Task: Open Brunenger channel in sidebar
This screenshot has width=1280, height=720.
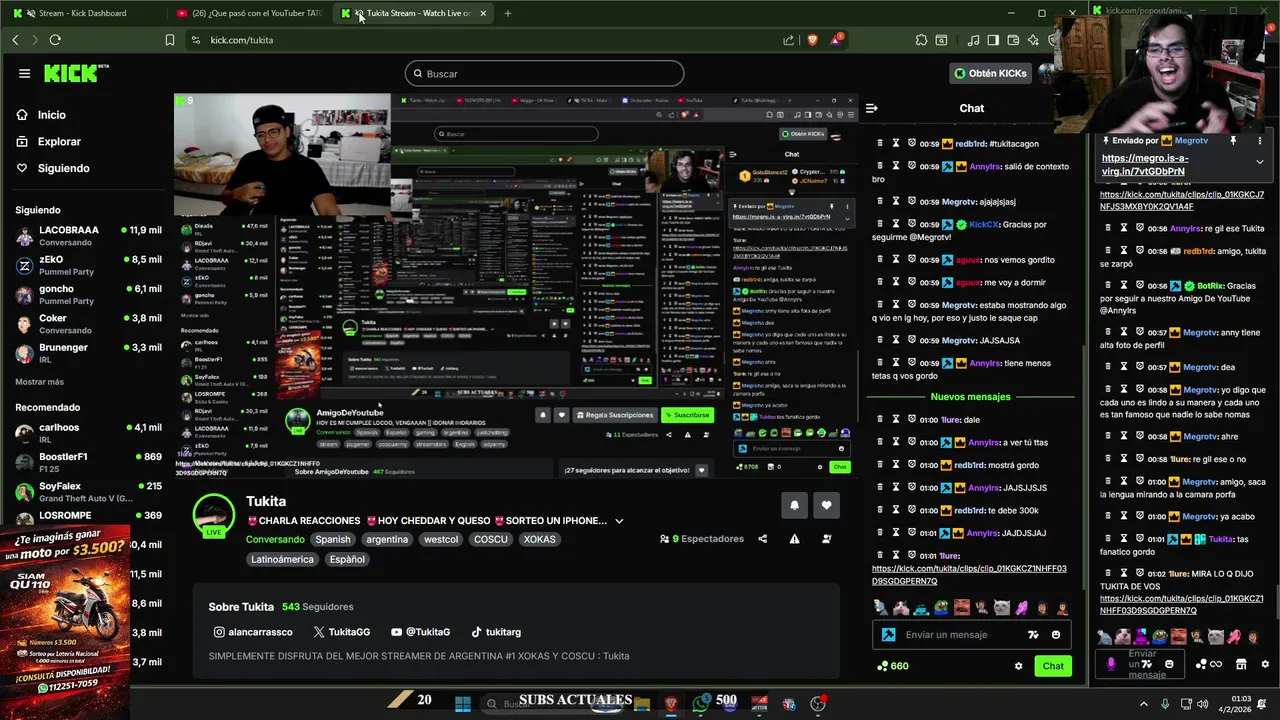Action: 88,353
